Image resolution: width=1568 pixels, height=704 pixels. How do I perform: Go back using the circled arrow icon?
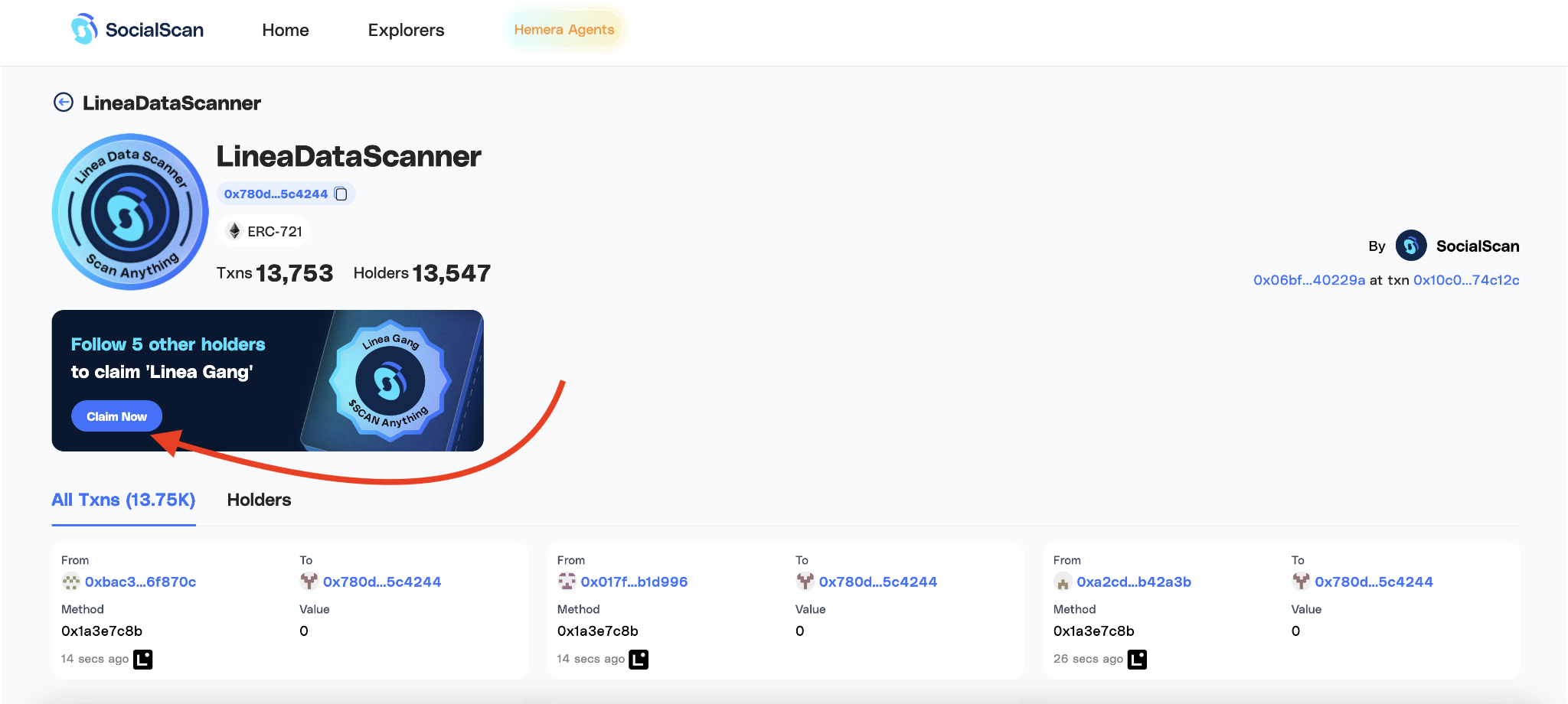point(64,103)
